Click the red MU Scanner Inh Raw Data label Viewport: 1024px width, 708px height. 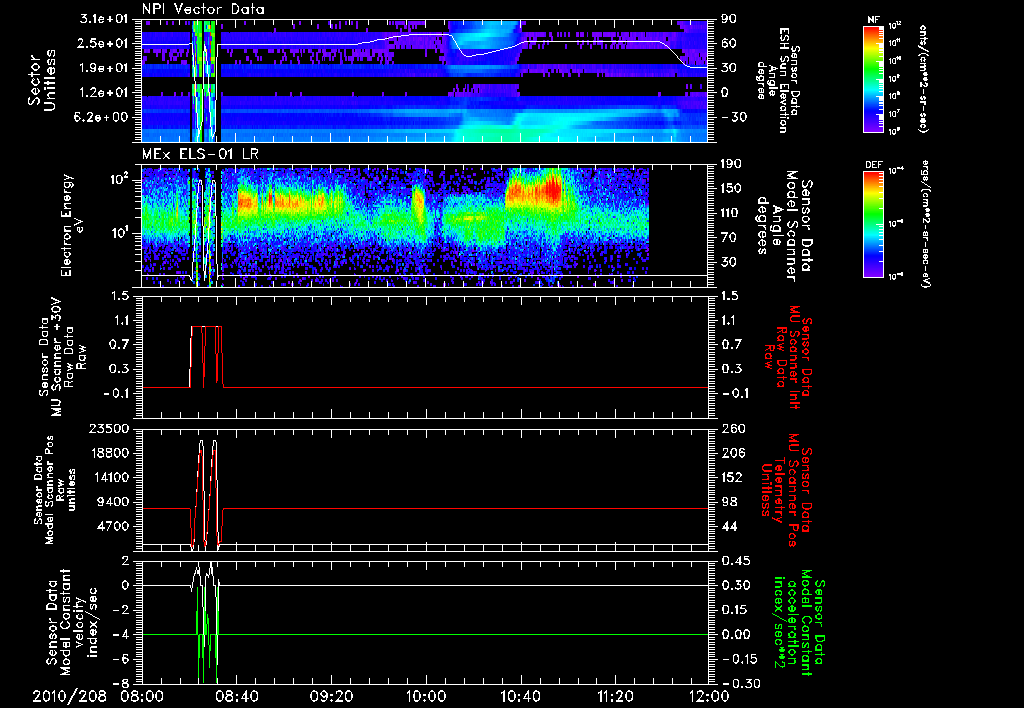[786, 357]
